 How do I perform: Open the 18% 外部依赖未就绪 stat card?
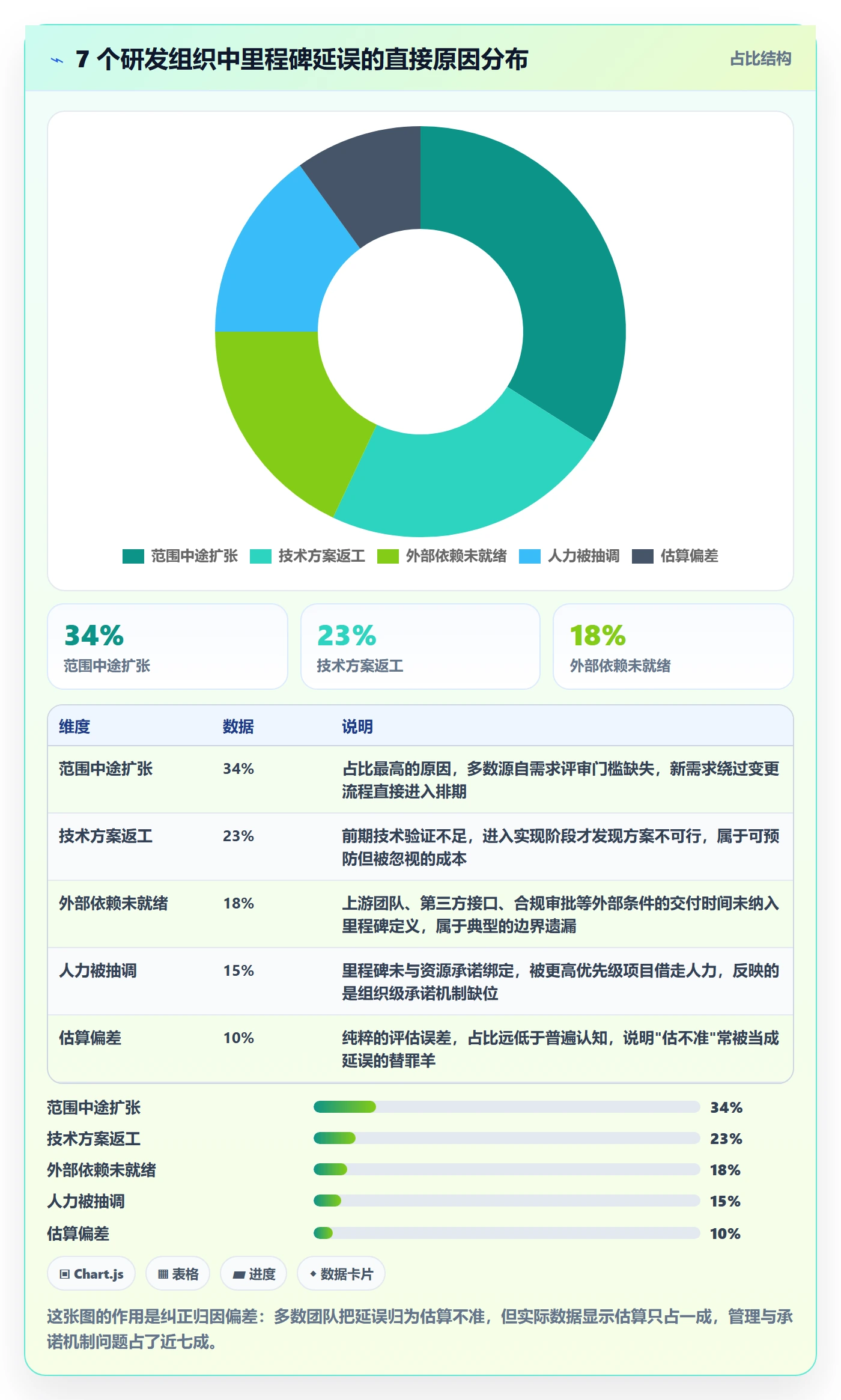coord(673,647)
